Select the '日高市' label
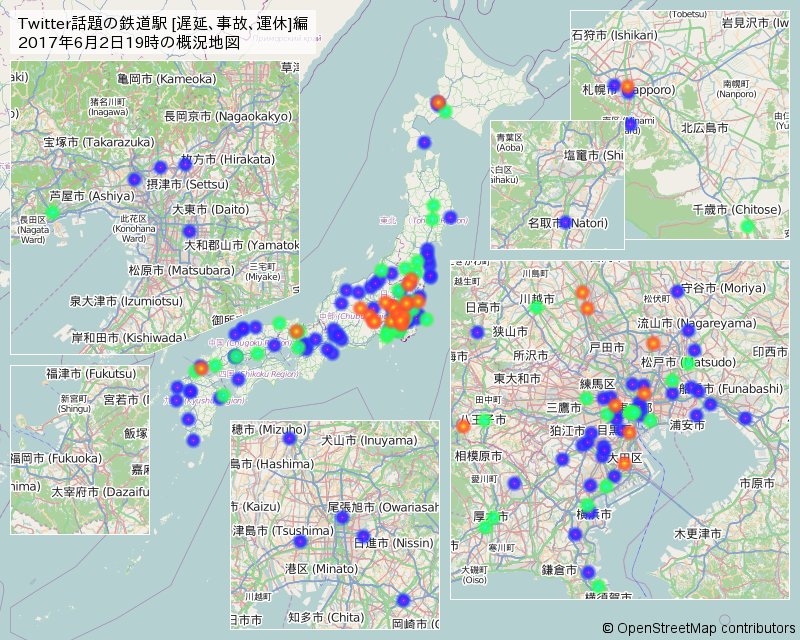Image resolution: width=800 pixels, height=640 pixels. [x=483, y=307]
